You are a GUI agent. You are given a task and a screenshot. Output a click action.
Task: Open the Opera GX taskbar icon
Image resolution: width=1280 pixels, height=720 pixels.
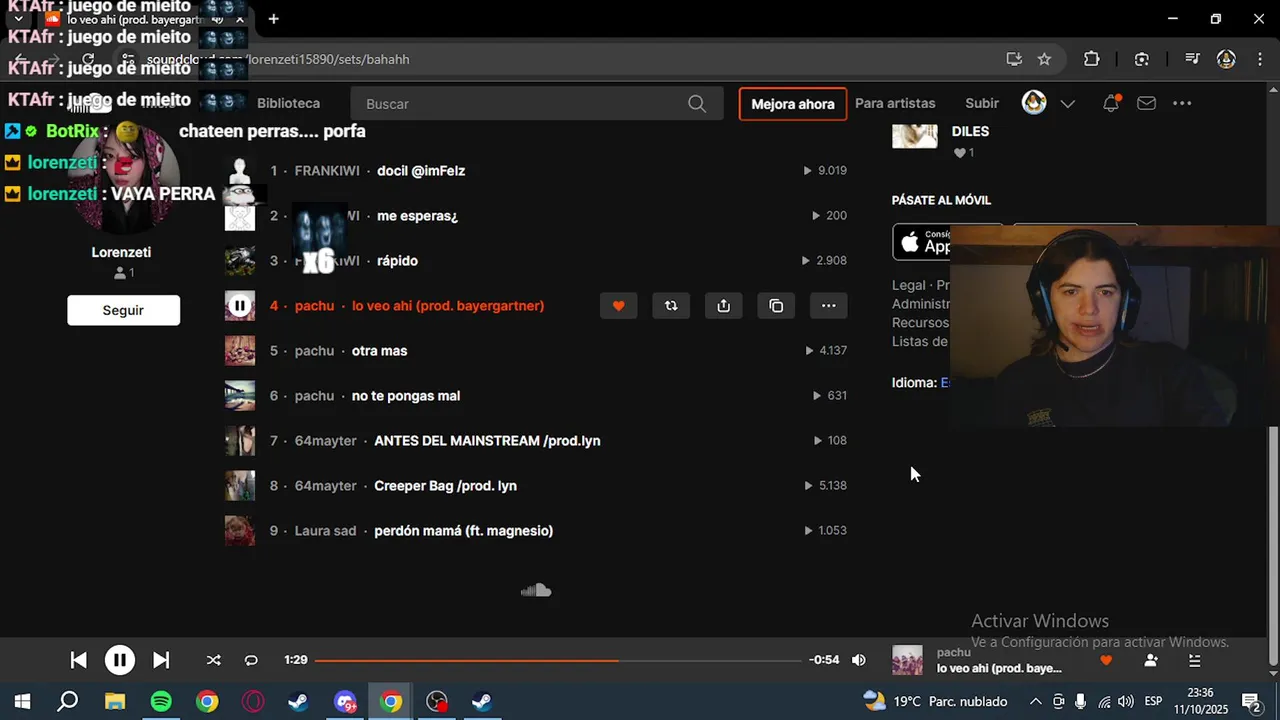(253, 702)
